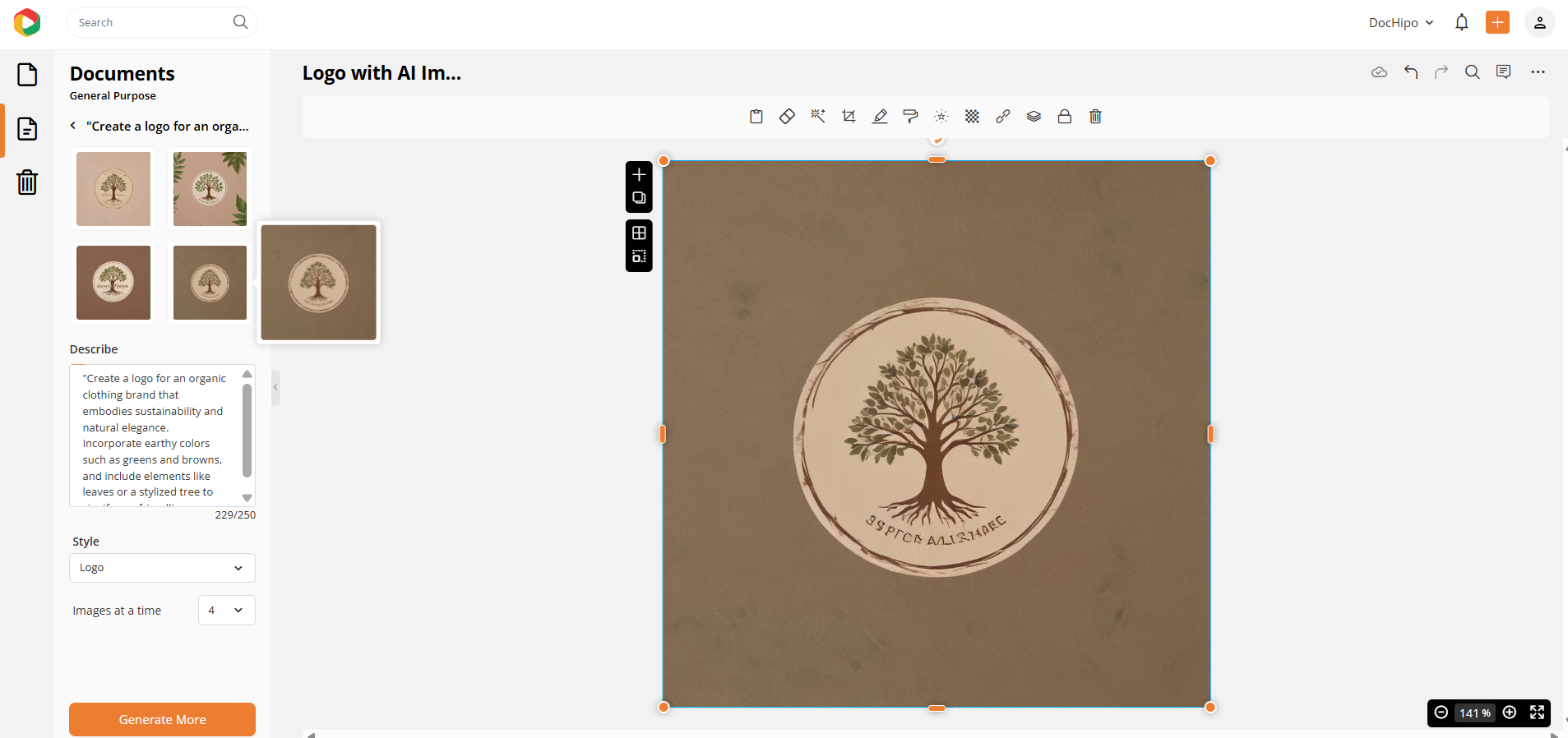
Task: Toggle fullscreen with the expand arrows icon
Action: pyautogui.click(x=1537, y=713)
